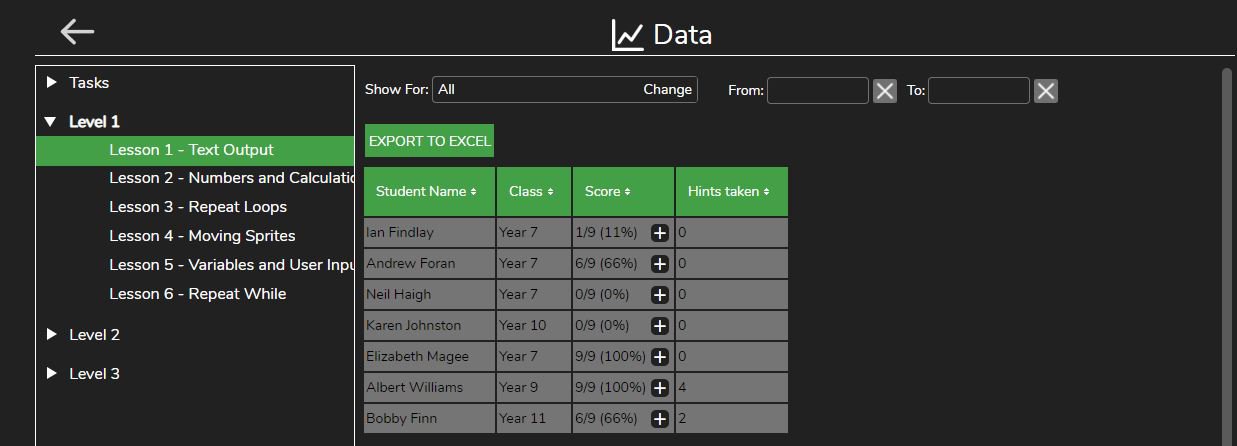Collapse the Level 1 section
This screenshot has height=446, width=1237.
[52, 122]
